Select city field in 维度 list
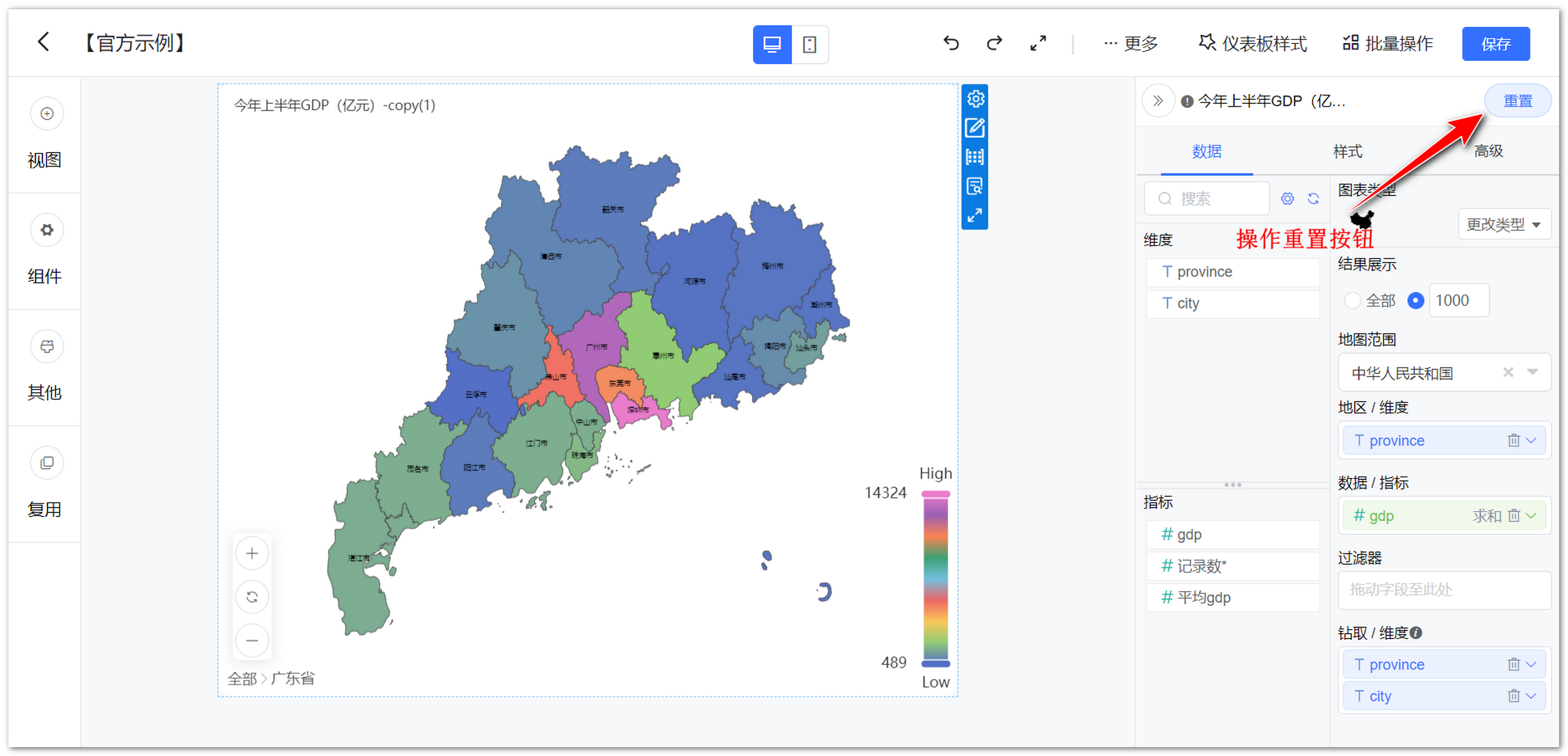Viewport: 1568px width, 756px height. 1232,303
